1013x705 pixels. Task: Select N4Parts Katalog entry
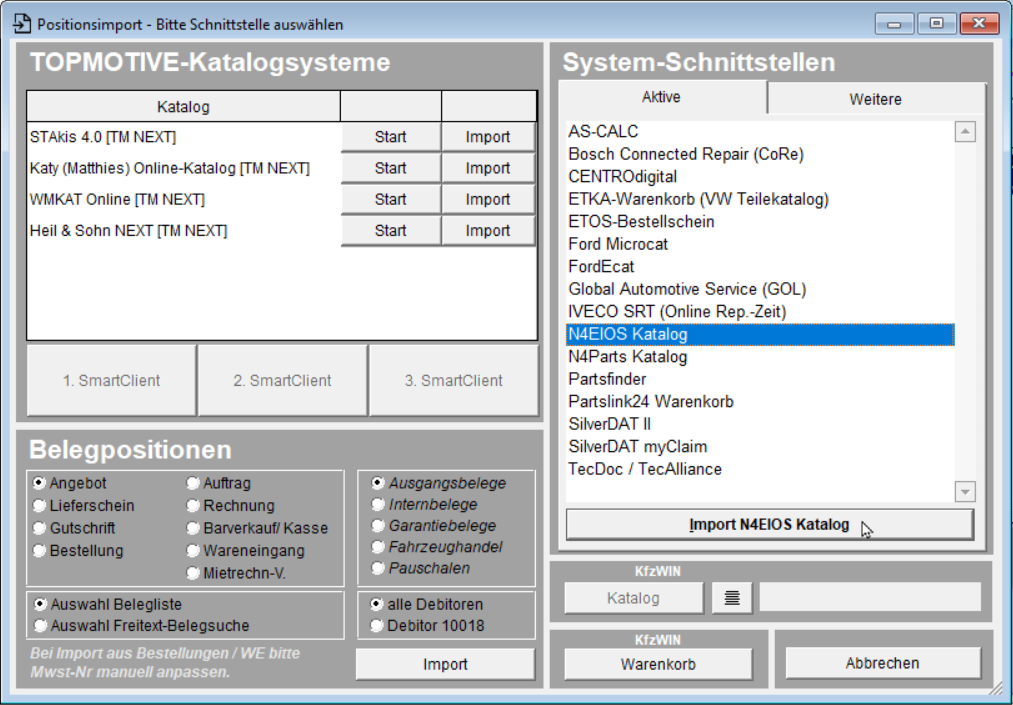click(760, 357)
